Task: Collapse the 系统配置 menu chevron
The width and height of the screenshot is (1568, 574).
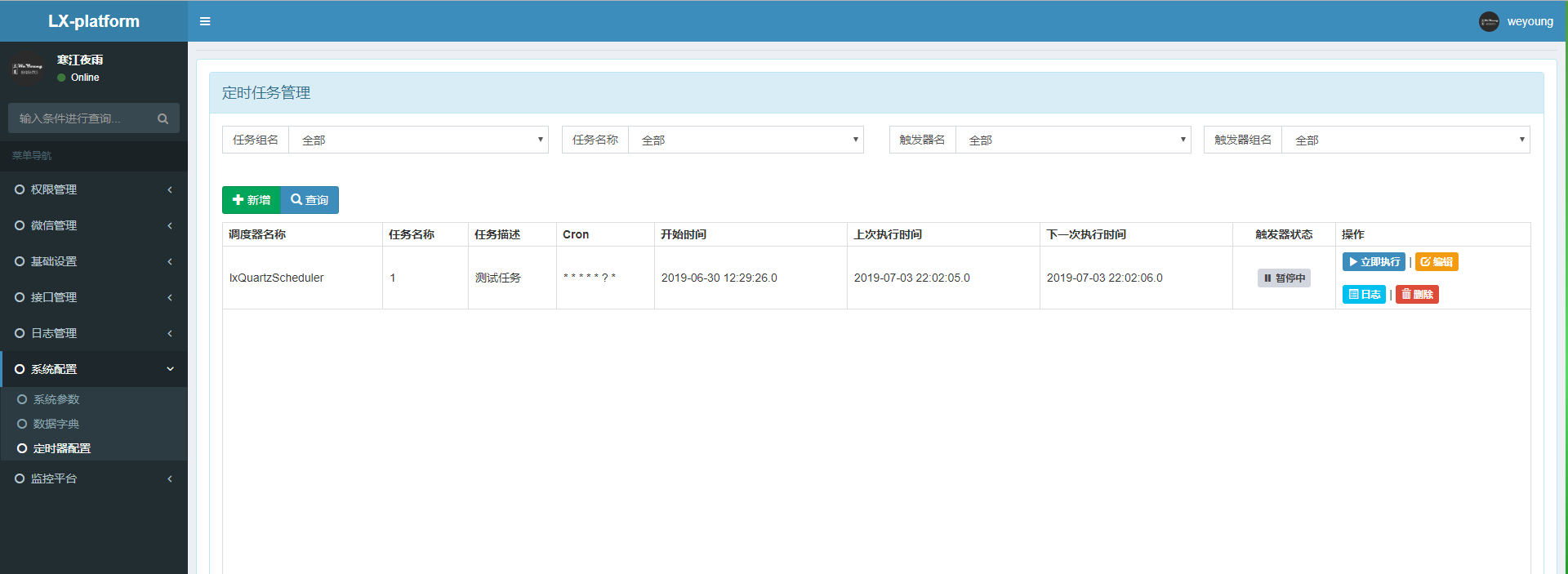Action: 170,369
